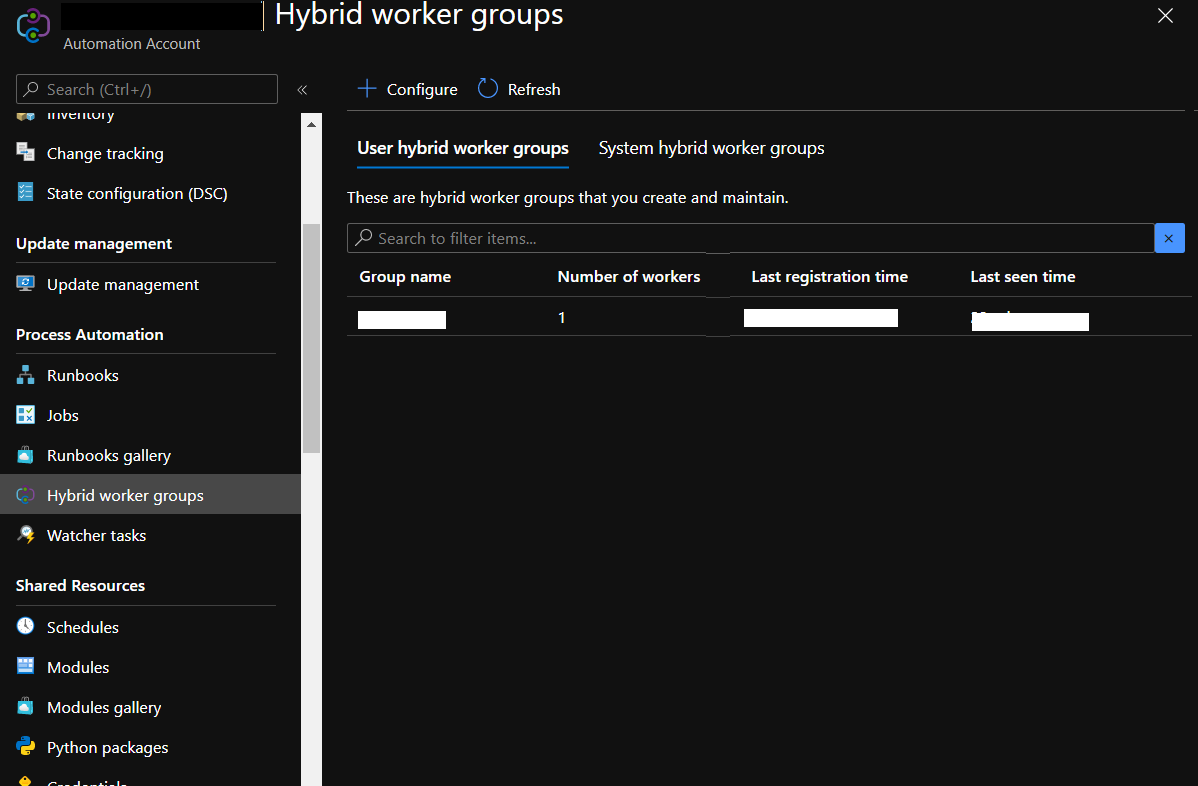The width and height of the screenshot is (1198, 786).
Task: Sort by Number of workers column
Action: (629, 277)
